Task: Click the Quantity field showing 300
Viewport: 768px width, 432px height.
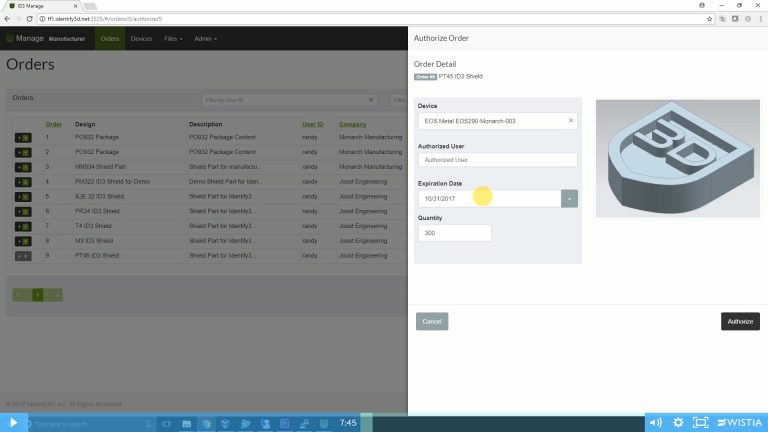Action: click(455, 233)
